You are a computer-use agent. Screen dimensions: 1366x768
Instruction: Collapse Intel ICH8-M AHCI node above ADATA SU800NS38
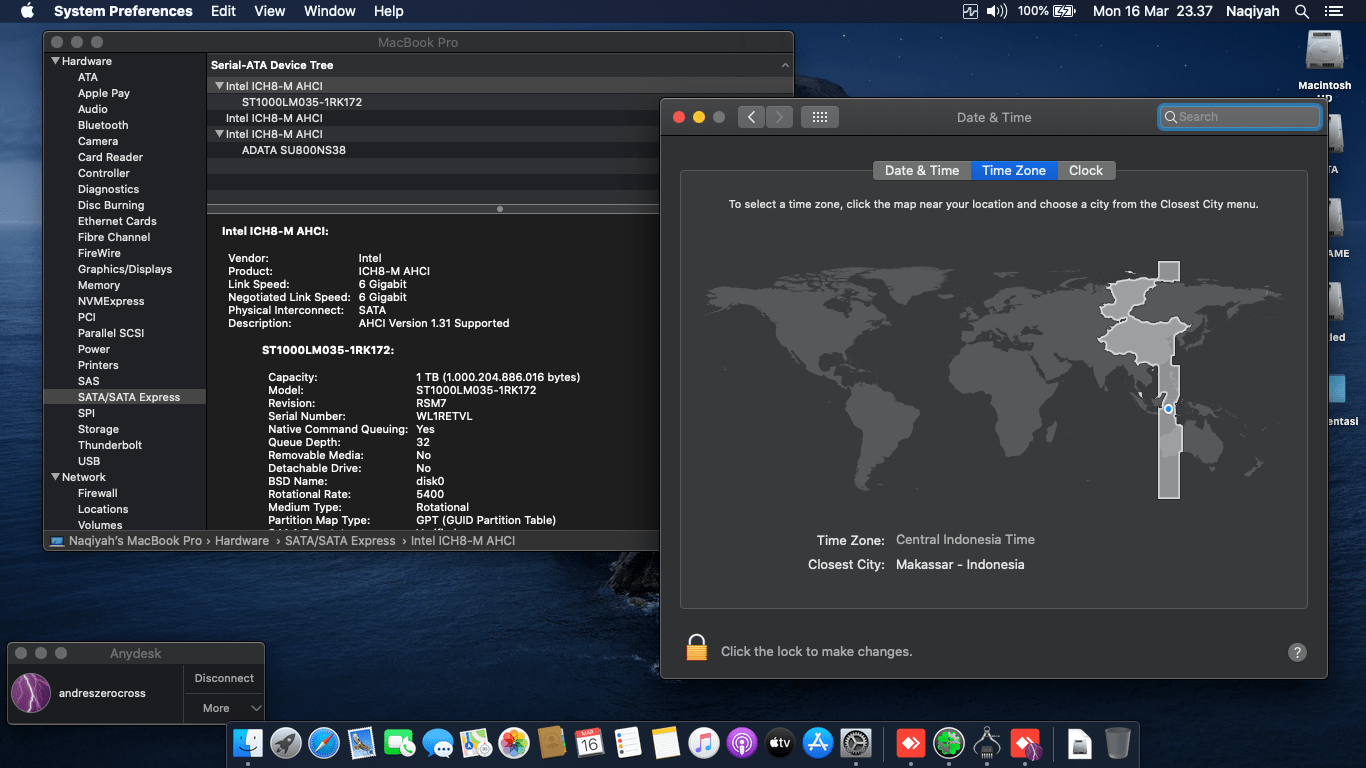pos(219,134)
